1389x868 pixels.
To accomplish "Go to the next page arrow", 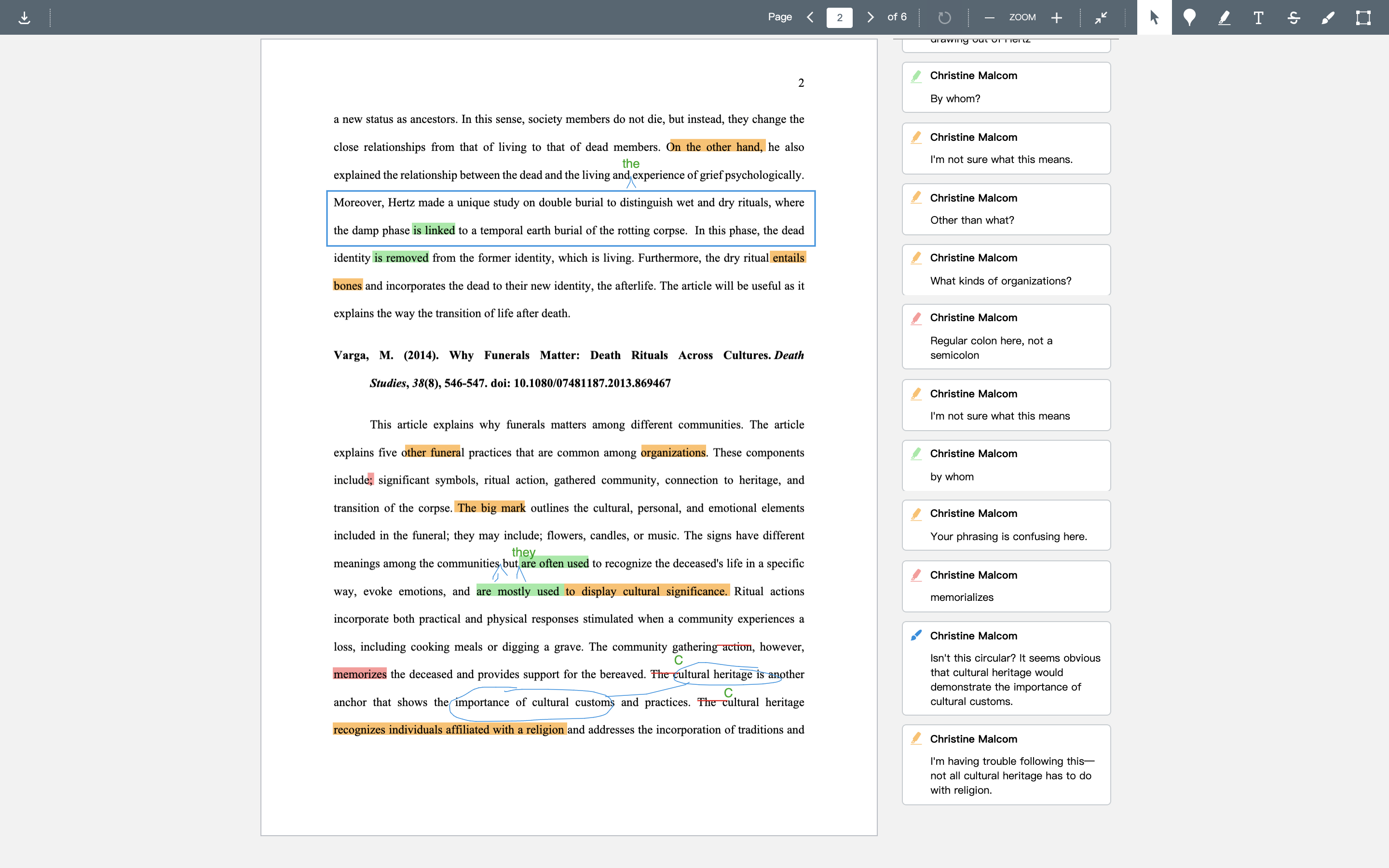I will pos(870,17).
